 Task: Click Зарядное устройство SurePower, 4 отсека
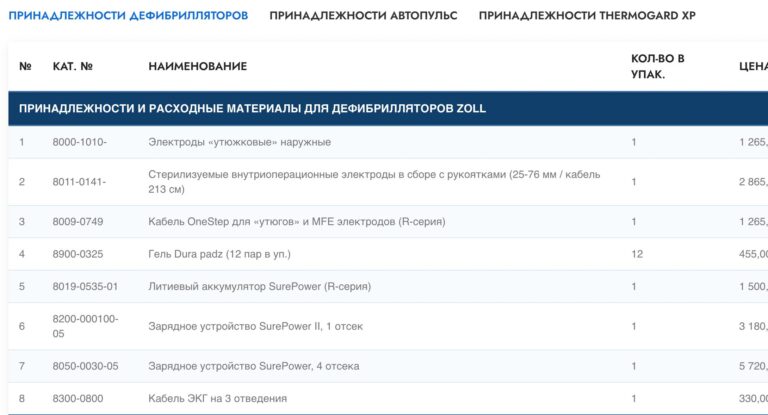point(254,366)
